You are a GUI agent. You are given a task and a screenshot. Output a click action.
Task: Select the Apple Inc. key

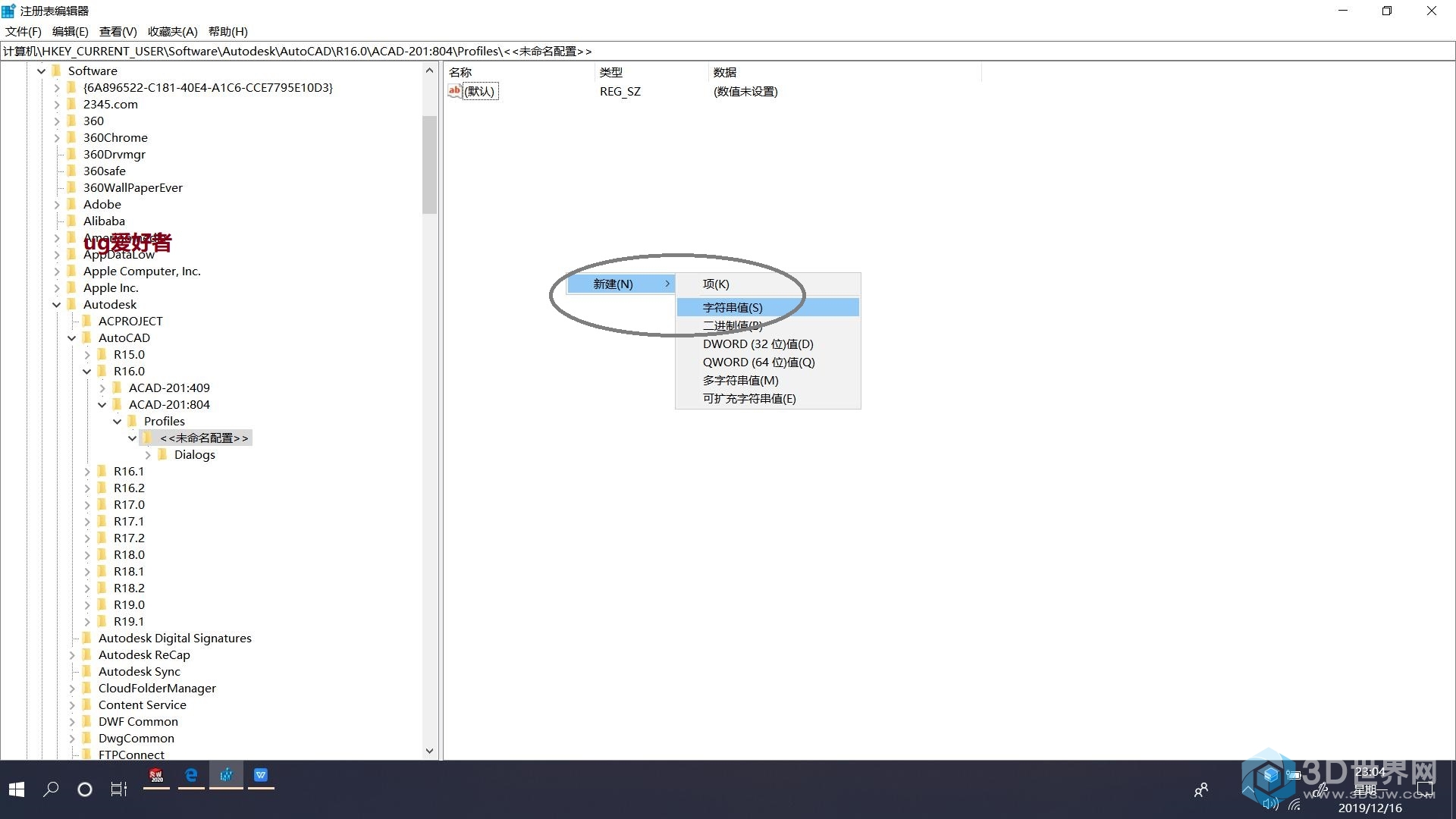click(111, 287)
